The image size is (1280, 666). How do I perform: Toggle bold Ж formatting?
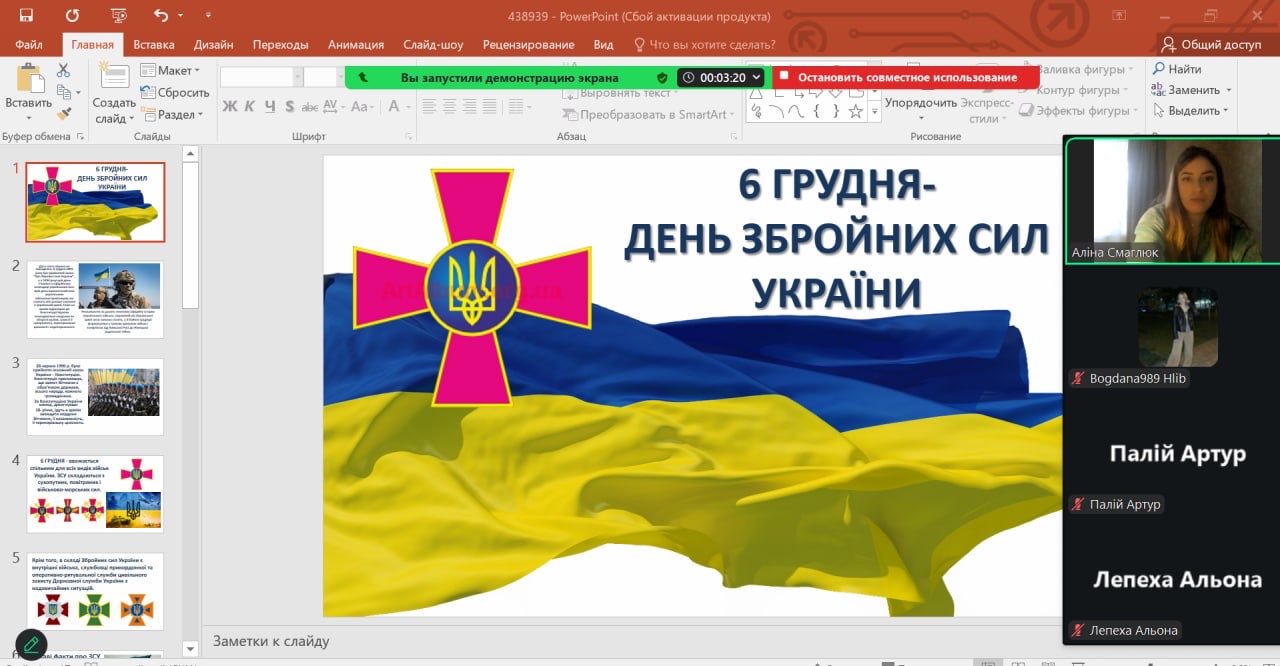click(230, 106)
